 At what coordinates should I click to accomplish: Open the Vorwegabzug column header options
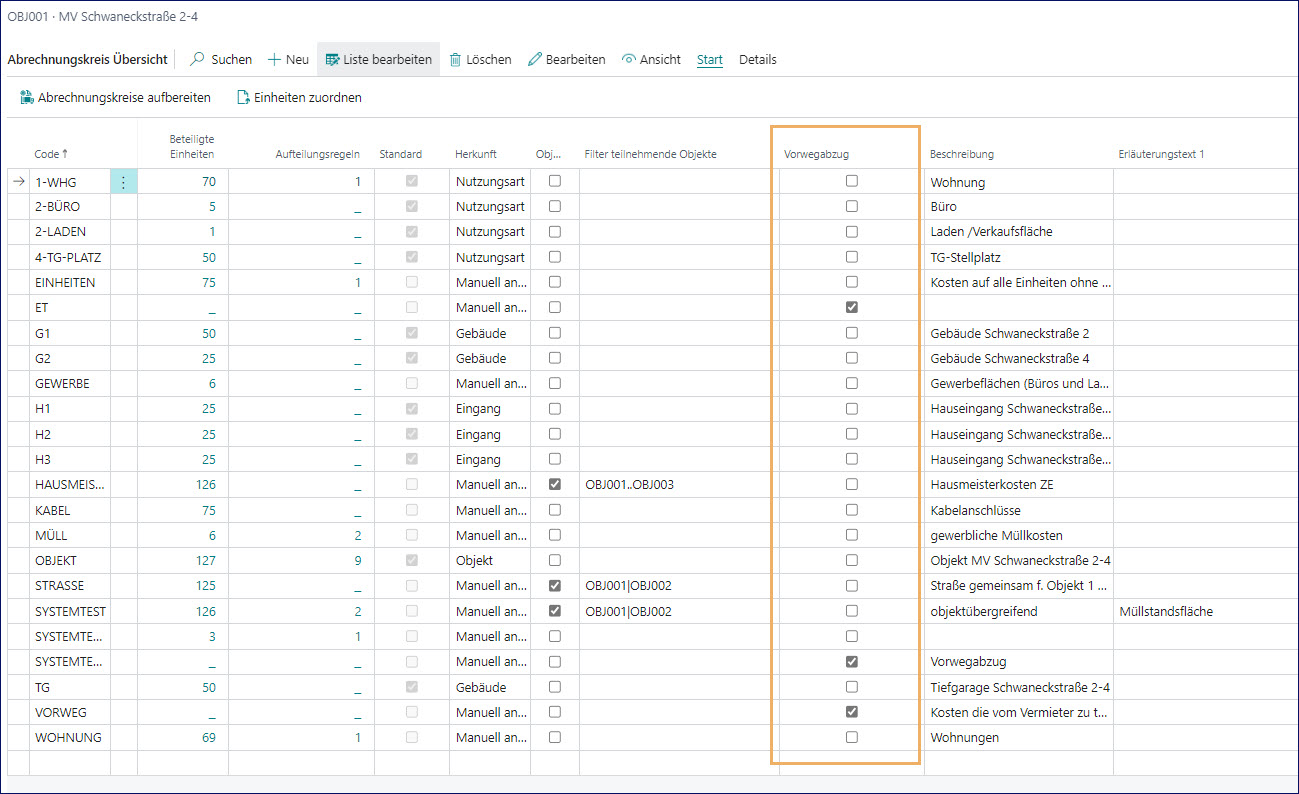tap(817, 154)
